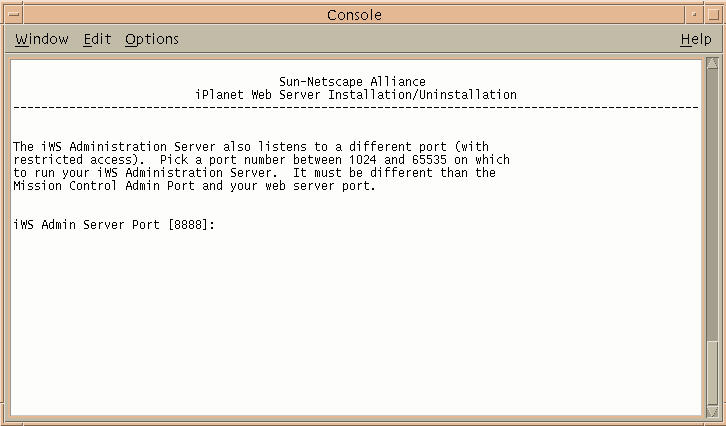This screenshot has width=726, height=426.
Task: Open the Help menu
Action: click(x=695, y=39)
